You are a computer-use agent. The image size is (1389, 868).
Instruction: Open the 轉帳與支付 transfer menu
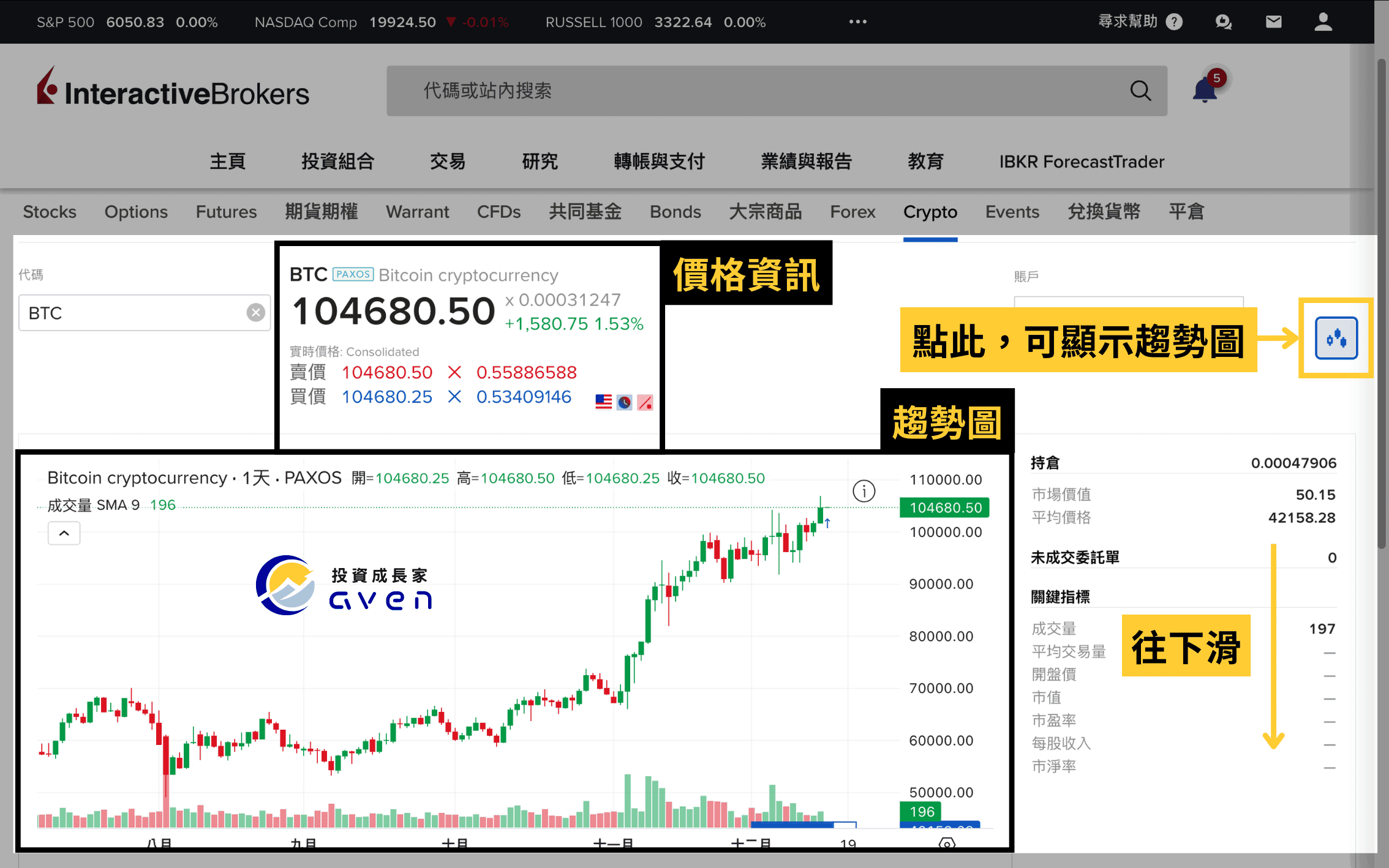click(659, 162)
